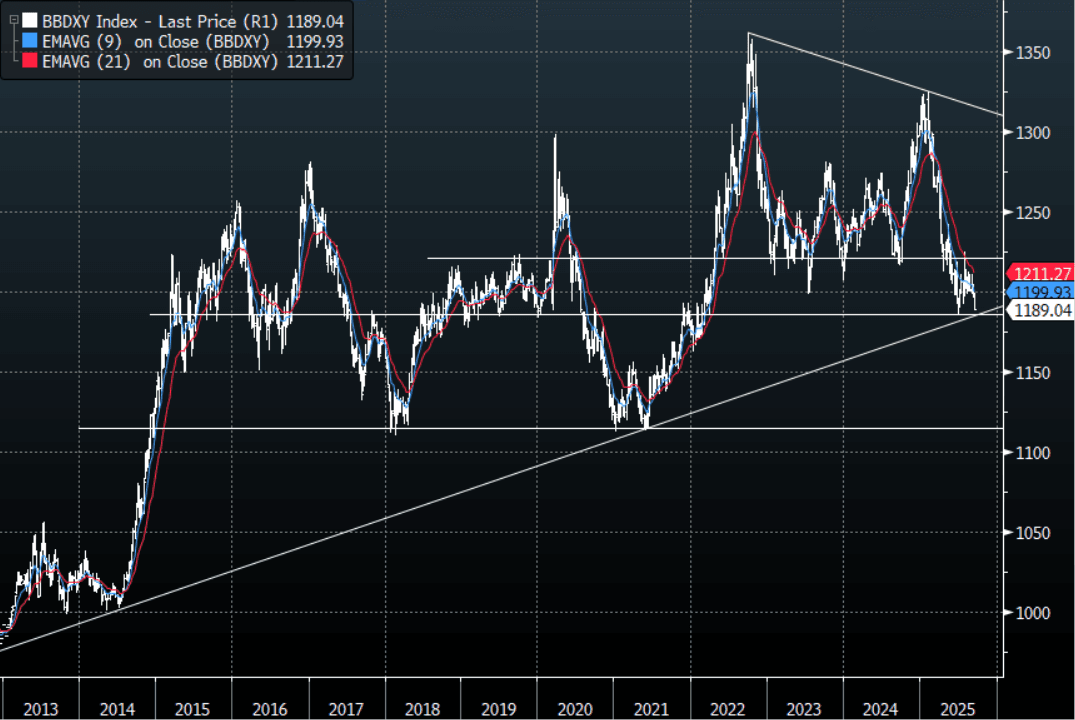Collapse the BBDXY Index legend tree
This screenshot has width=1075, height=720.
click(x=13, y=19)
